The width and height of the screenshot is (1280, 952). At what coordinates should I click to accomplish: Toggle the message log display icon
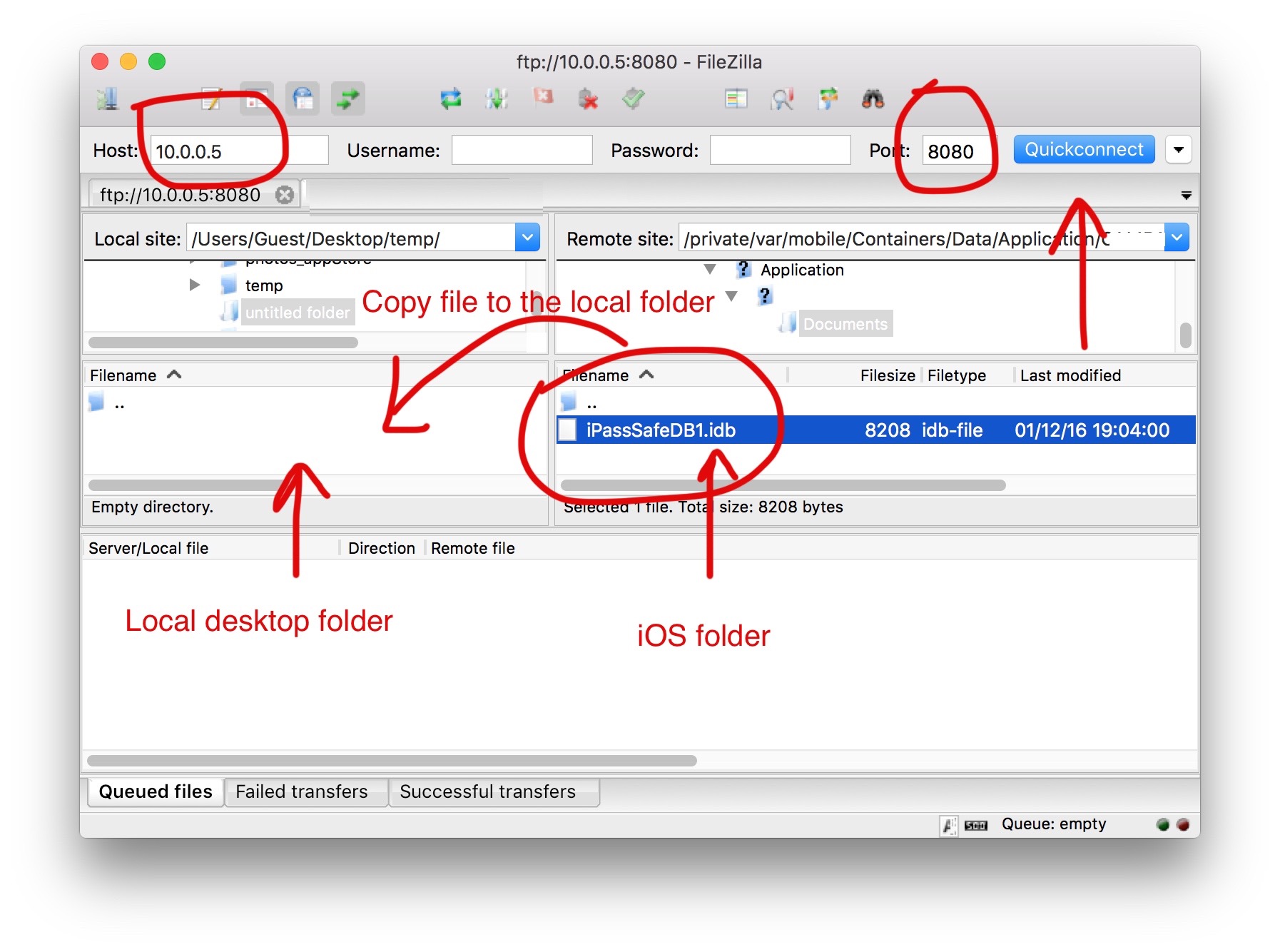pos(210,98)
